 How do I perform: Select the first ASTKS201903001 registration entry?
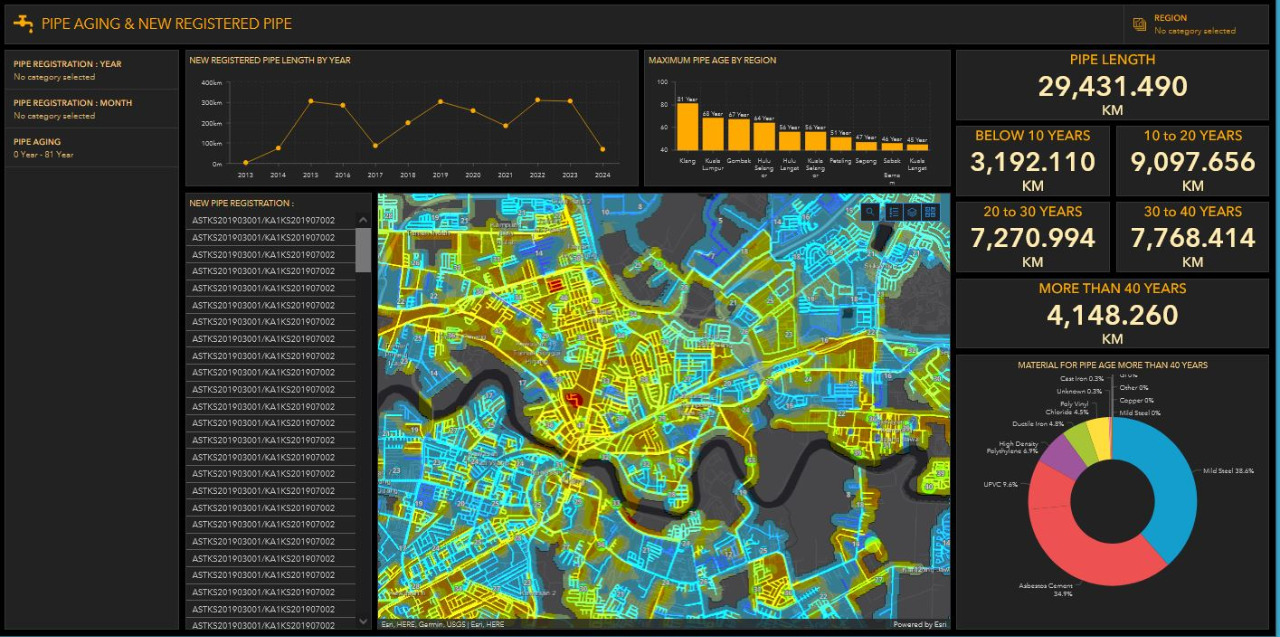click(x=266, y=221)
